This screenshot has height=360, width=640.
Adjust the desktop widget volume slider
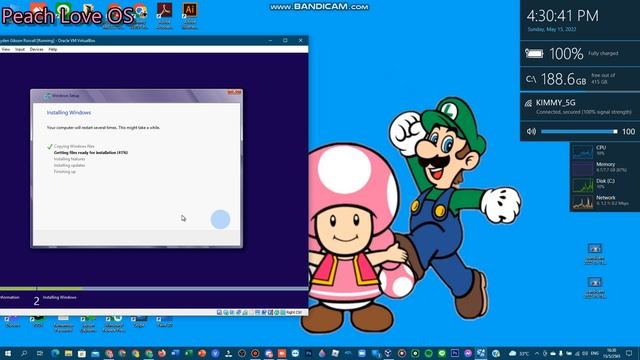click(x=579, y=131)
